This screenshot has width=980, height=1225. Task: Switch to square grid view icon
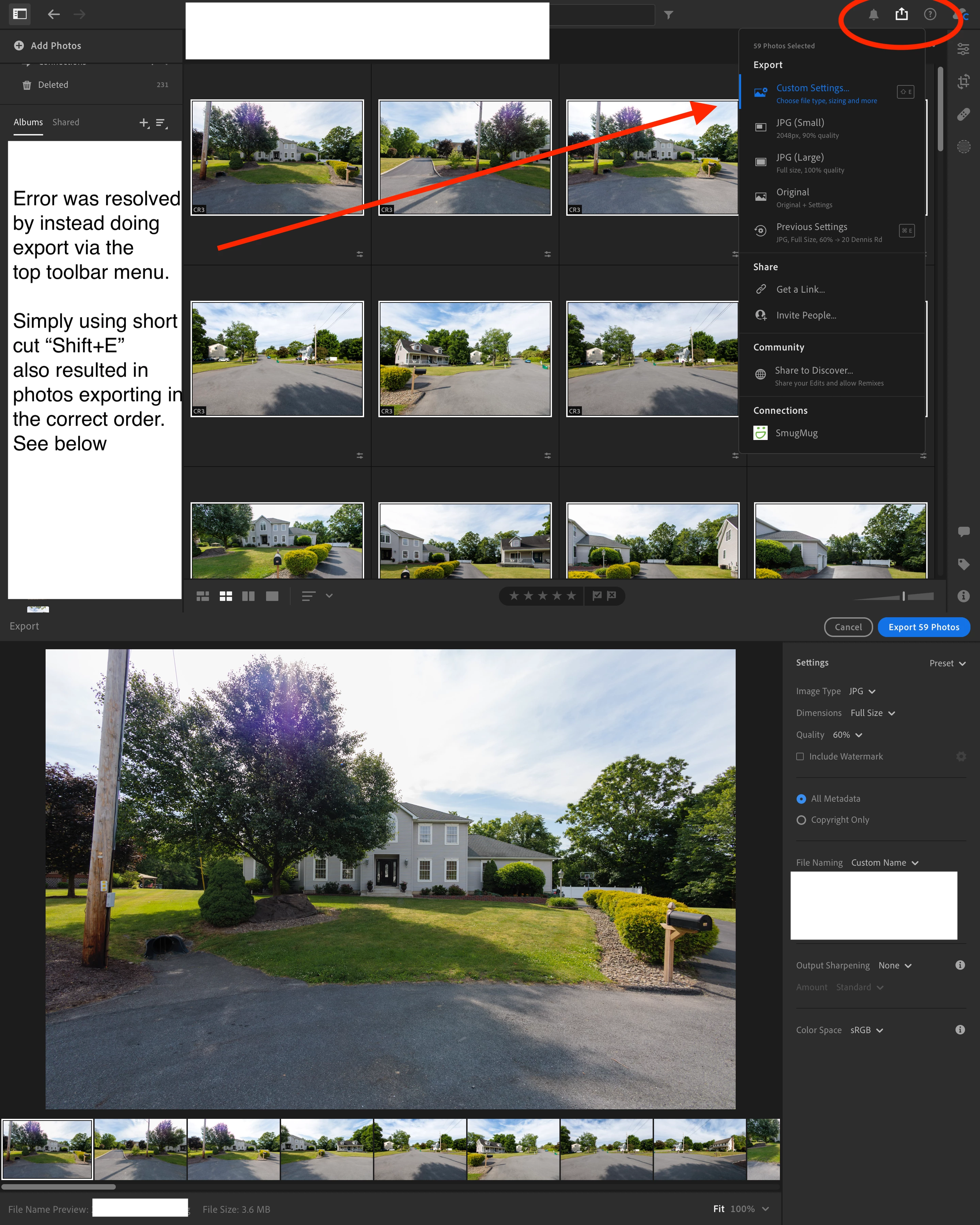click(x=226, y=596)
